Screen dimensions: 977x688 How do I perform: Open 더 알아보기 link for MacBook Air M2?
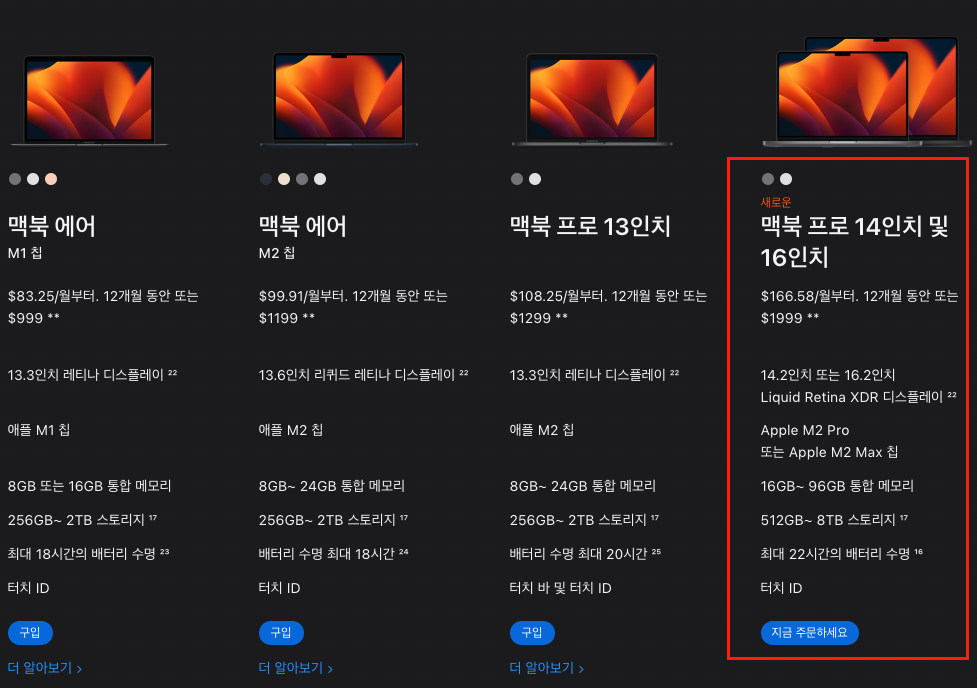[x=296, y=668]
